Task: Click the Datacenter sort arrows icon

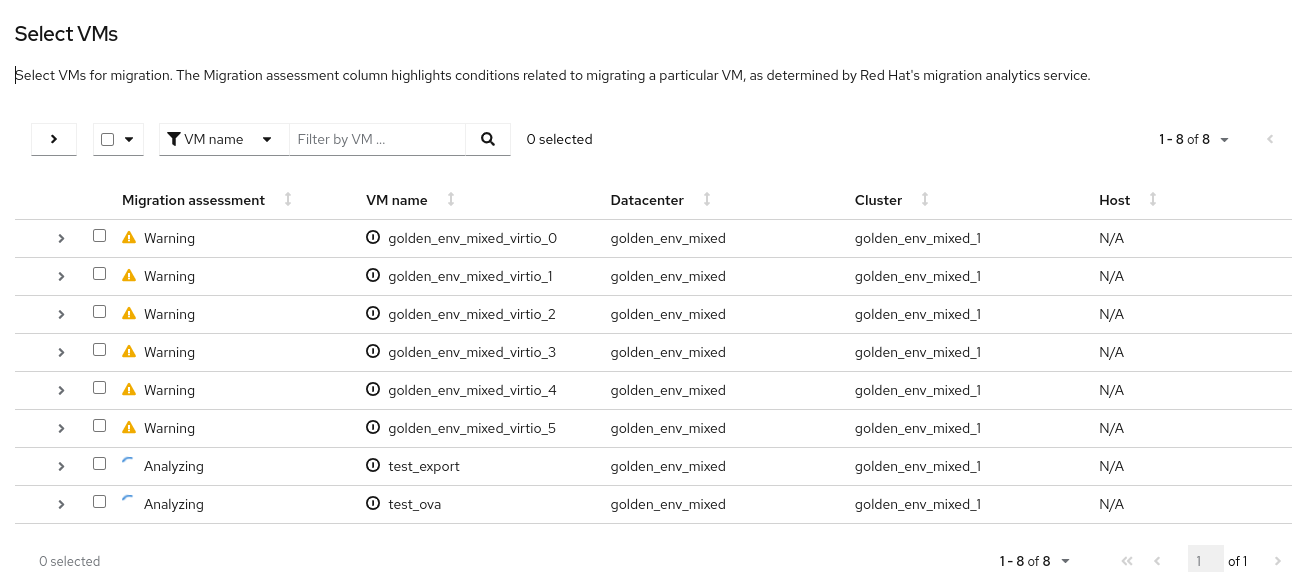Action: coord(707,200)
